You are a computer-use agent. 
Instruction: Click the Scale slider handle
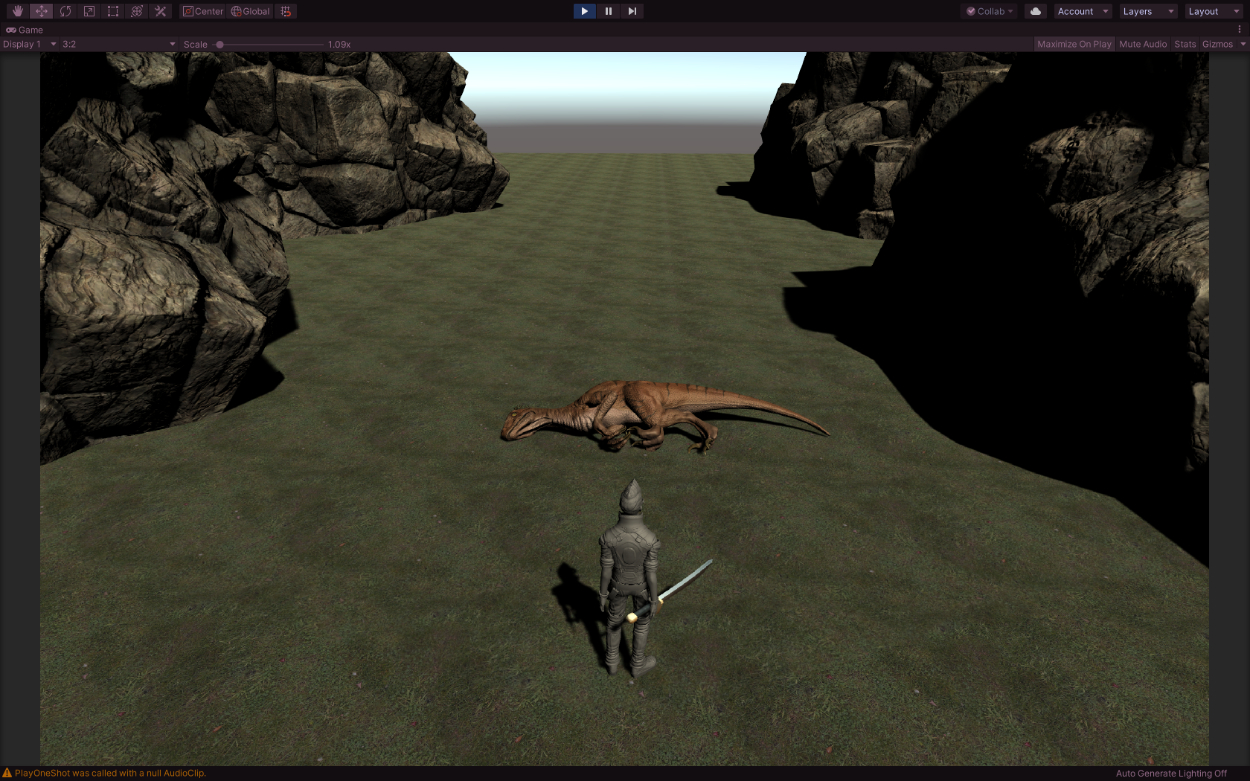point(220,44)
